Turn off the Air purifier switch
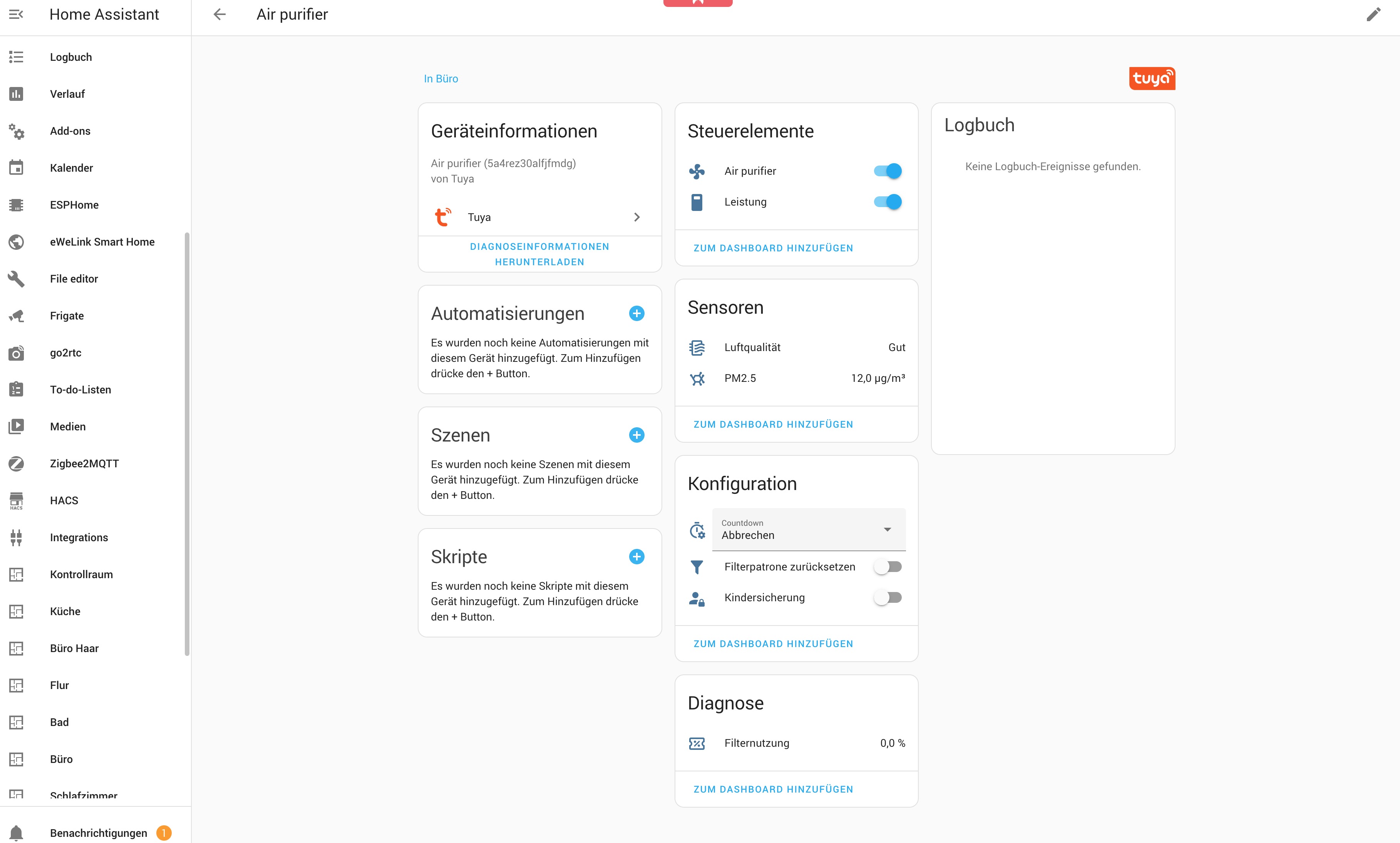Image resolution: width=1400 pixels, height=843 pixels. [888, 171]
